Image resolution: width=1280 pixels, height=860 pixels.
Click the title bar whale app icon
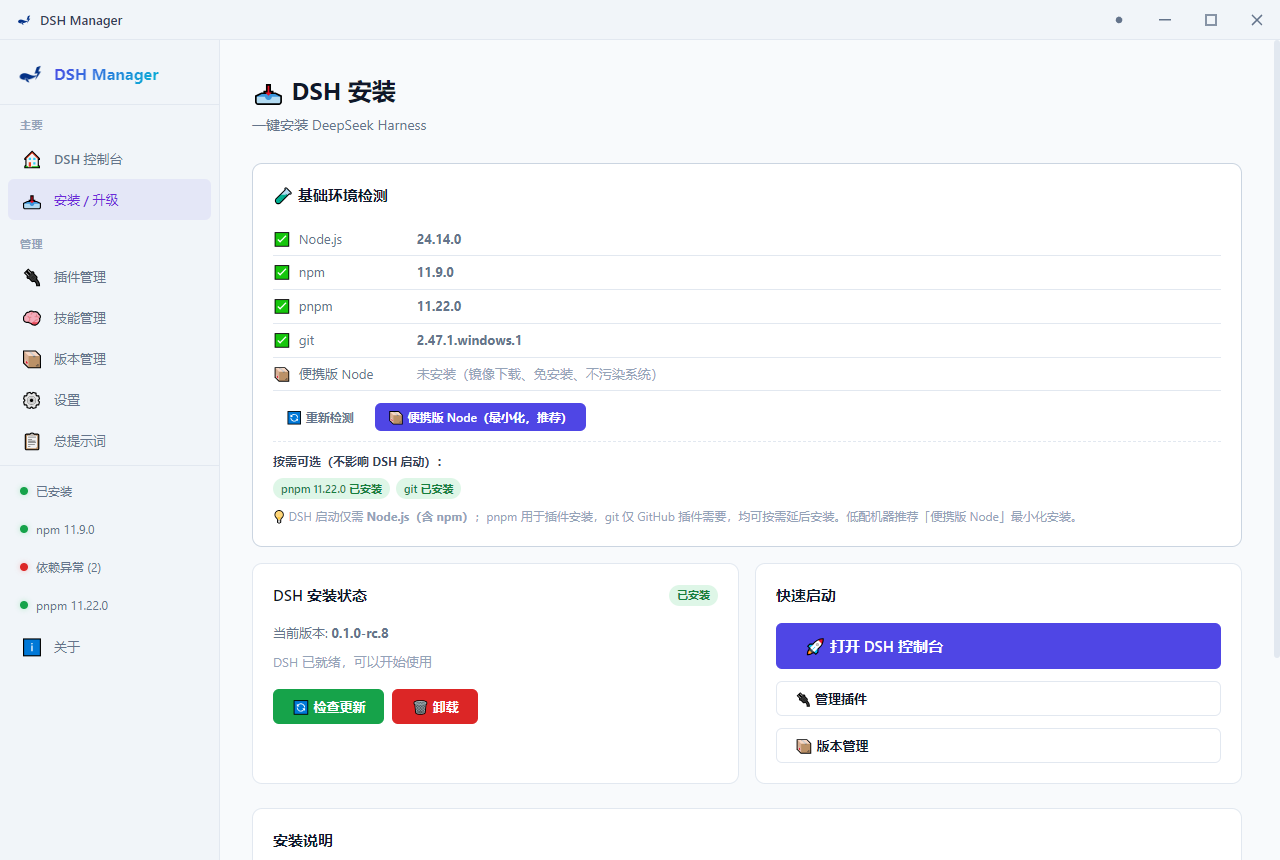(x=24, y=20)
